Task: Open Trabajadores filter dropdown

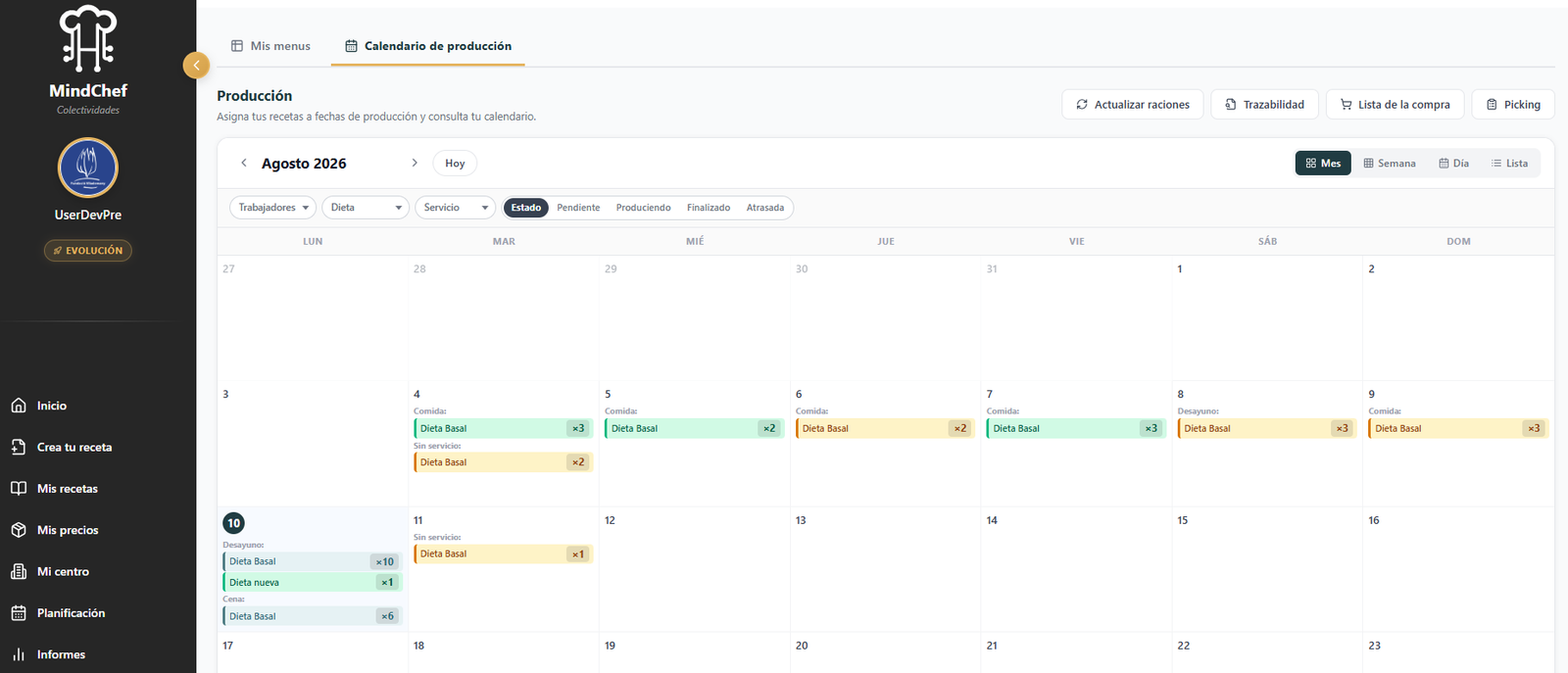Action: (x=273, y=208)
